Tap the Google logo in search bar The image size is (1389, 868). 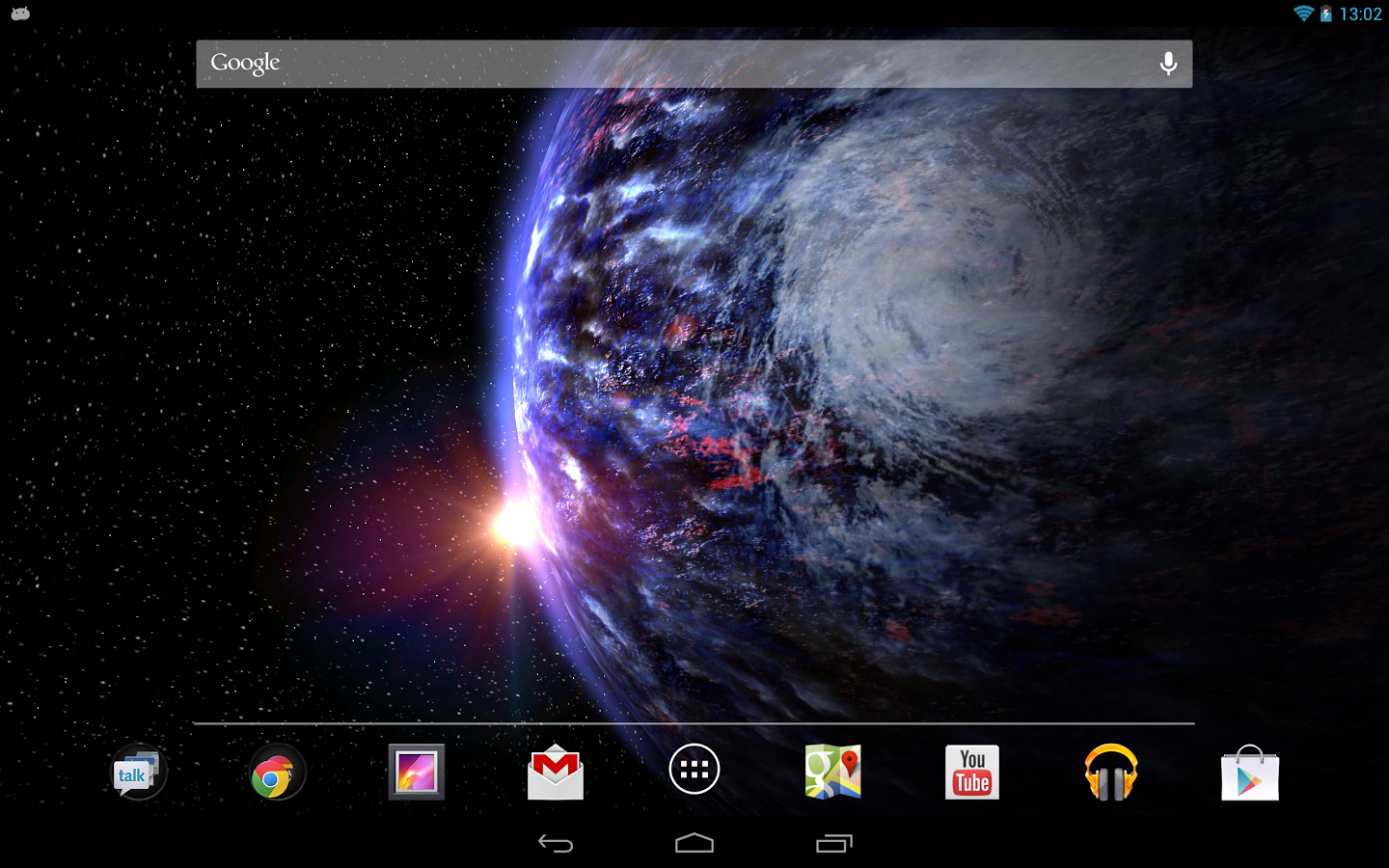pos(245,64)
